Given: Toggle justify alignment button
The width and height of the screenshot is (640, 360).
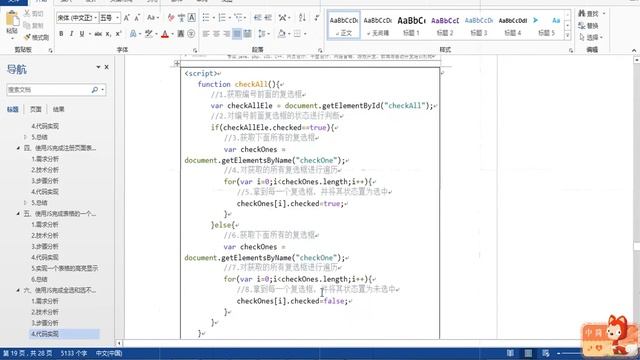Looking at the screenshot, I should [237, 34].
